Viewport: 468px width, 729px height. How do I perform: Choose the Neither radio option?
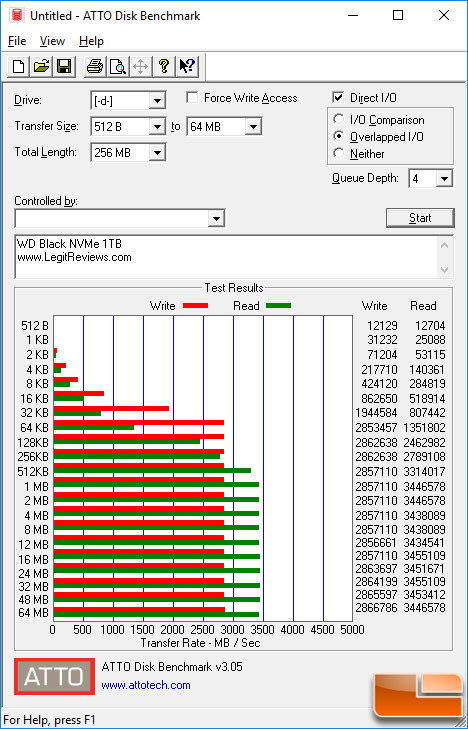click(x=338, y=153)
